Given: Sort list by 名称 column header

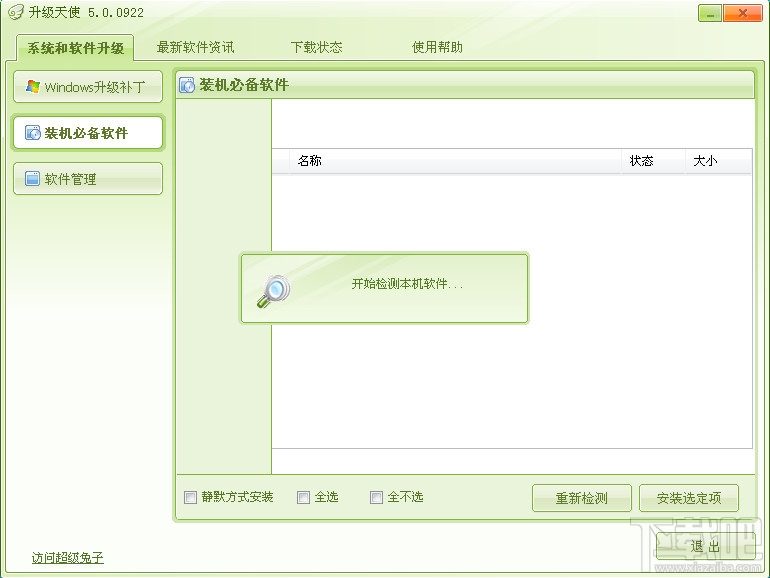Looking at the screenshot, I should pyautogui.click(x=455, y=161).
